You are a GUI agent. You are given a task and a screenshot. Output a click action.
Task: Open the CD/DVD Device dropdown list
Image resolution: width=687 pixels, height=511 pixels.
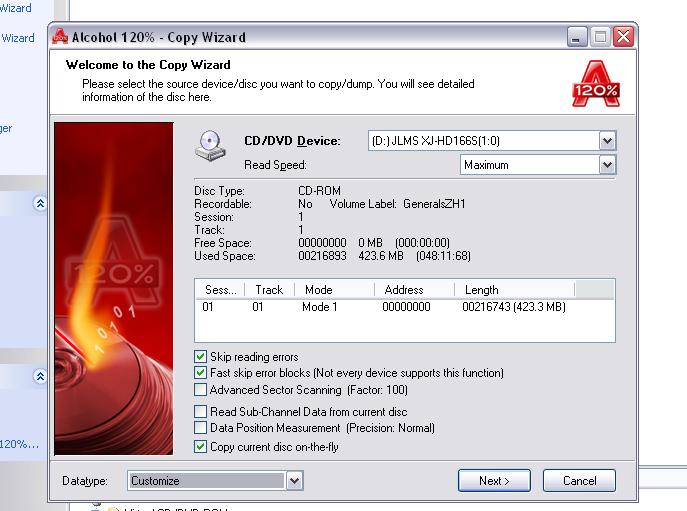pos(607,141)
